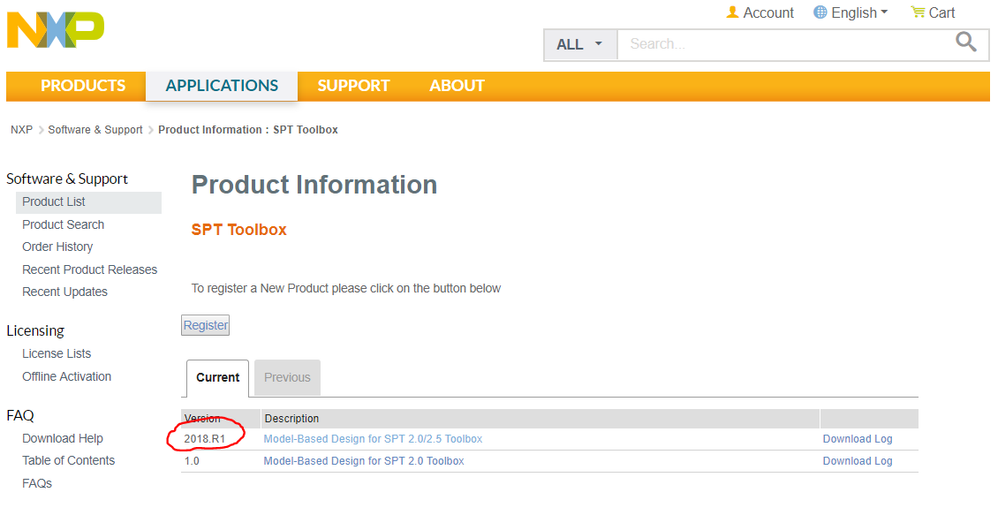This screenshot has width=998, height=516.
Task: Open Model-Based Design for SPT 2.0/2.5 Toolbox
Action: click(x=373, y=439)
